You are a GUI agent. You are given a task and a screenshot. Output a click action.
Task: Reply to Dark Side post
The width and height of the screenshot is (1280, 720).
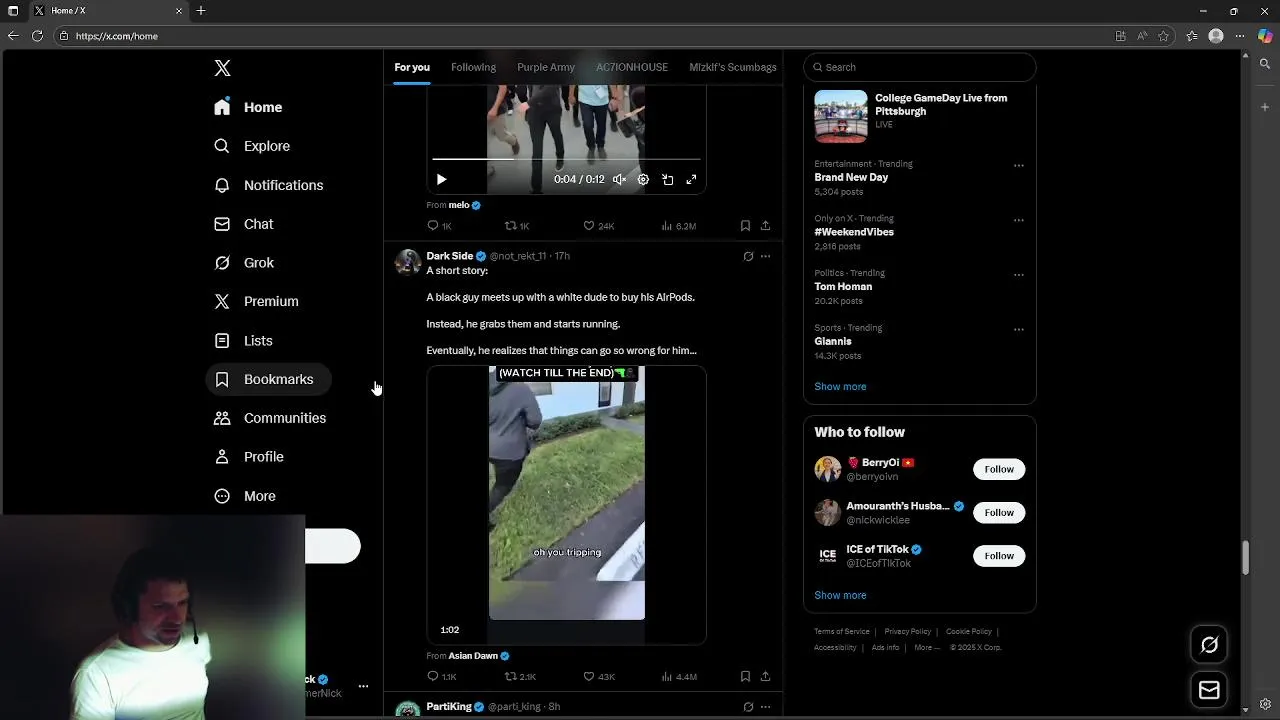441,677
